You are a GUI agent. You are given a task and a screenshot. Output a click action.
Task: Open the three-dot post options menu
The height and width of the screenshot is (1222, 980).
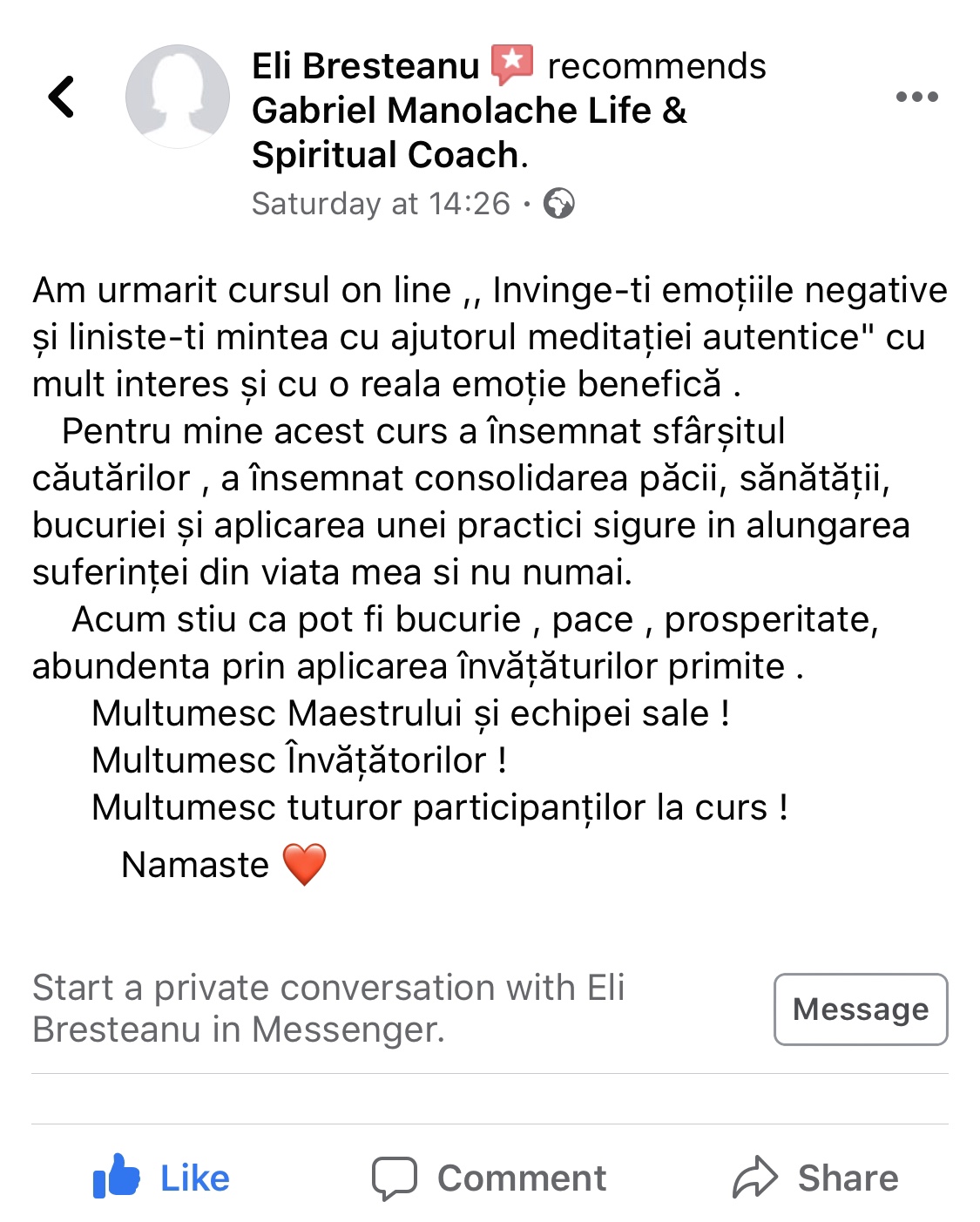[x=916, y=97]
